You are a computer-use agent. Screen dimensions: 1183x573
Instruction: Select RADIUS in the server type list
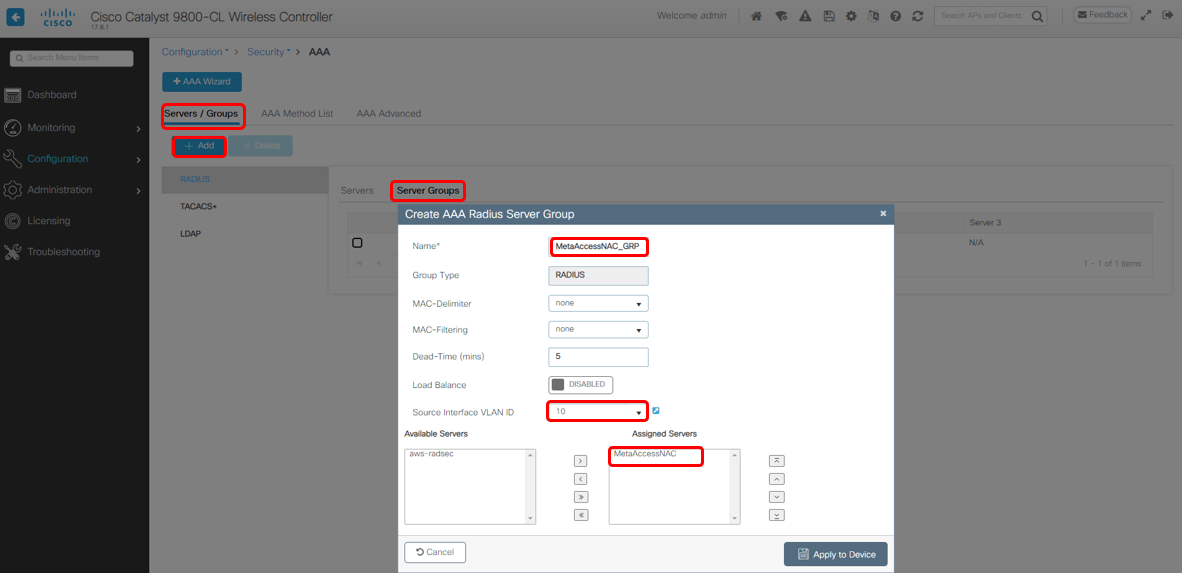[x=244, y=180]
